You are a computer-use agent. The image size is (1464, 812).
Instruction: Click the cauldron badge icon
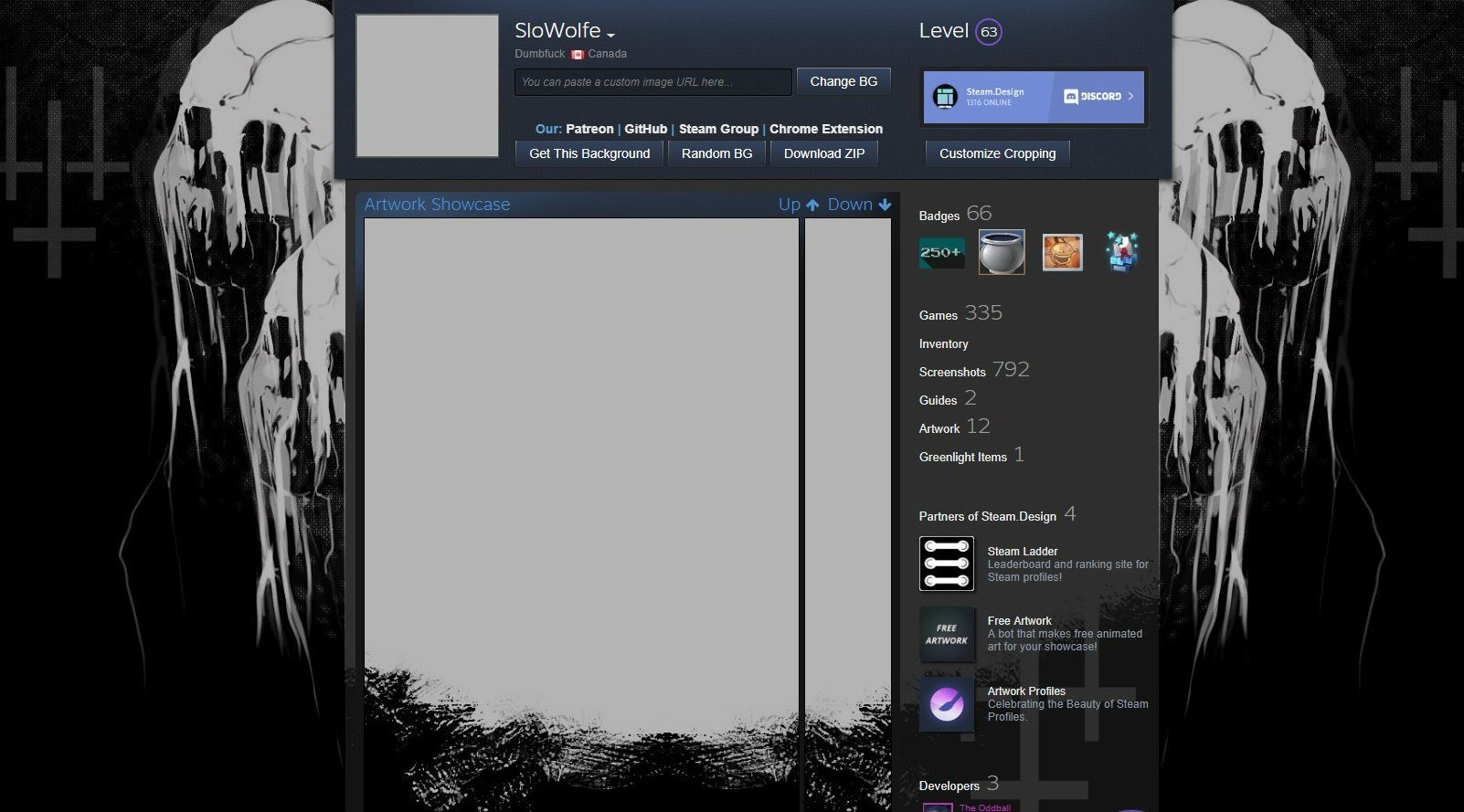[1002, 252]
